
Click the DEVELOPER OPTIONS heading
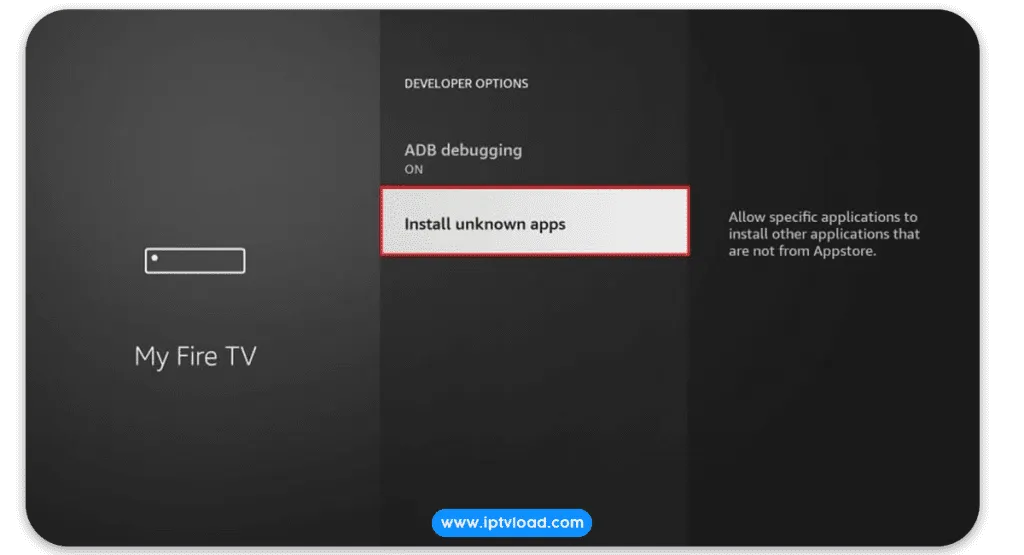(x=466, y=84)
